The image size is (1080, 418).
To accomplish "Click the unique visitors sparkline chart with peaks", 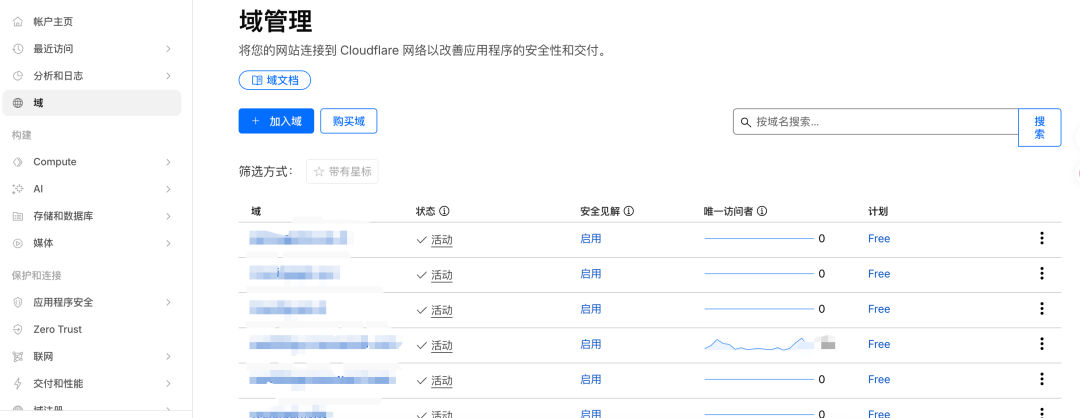I will pyautogui.click(x=759, y=344).
